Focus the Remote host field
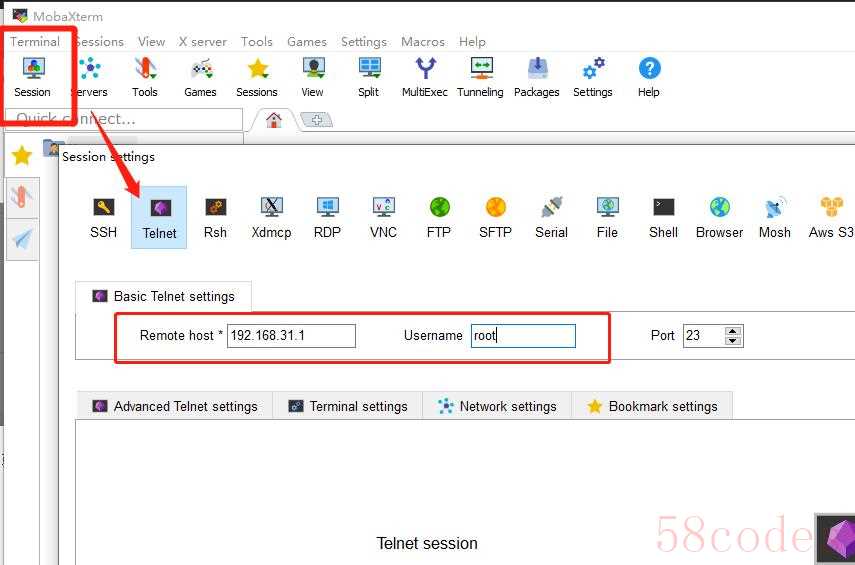The height and width of the screenshot is (565, 855). [291, 335]
